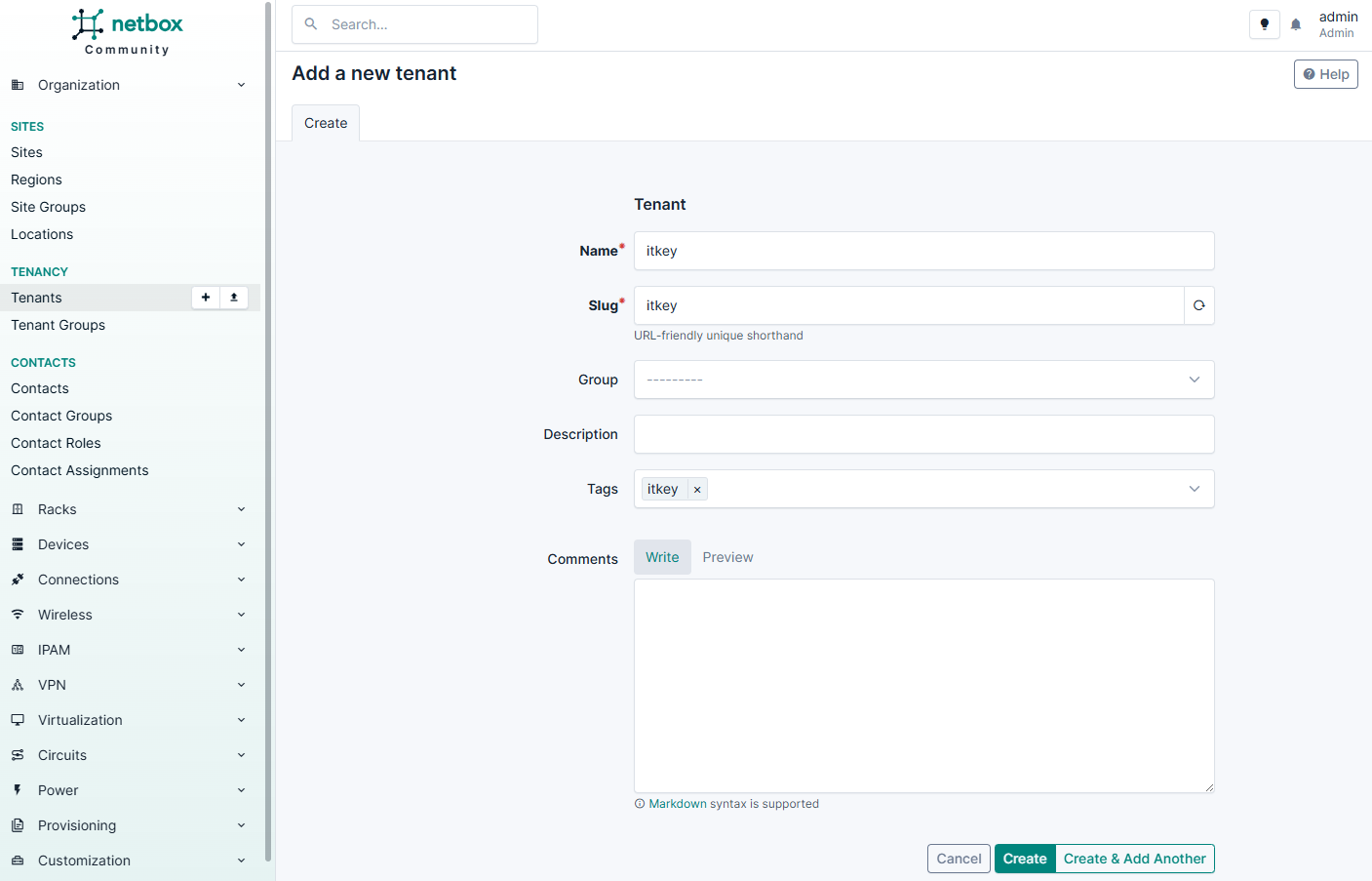Select the Write comments tab
1372x881 pixels.
(x=662, y=557)
